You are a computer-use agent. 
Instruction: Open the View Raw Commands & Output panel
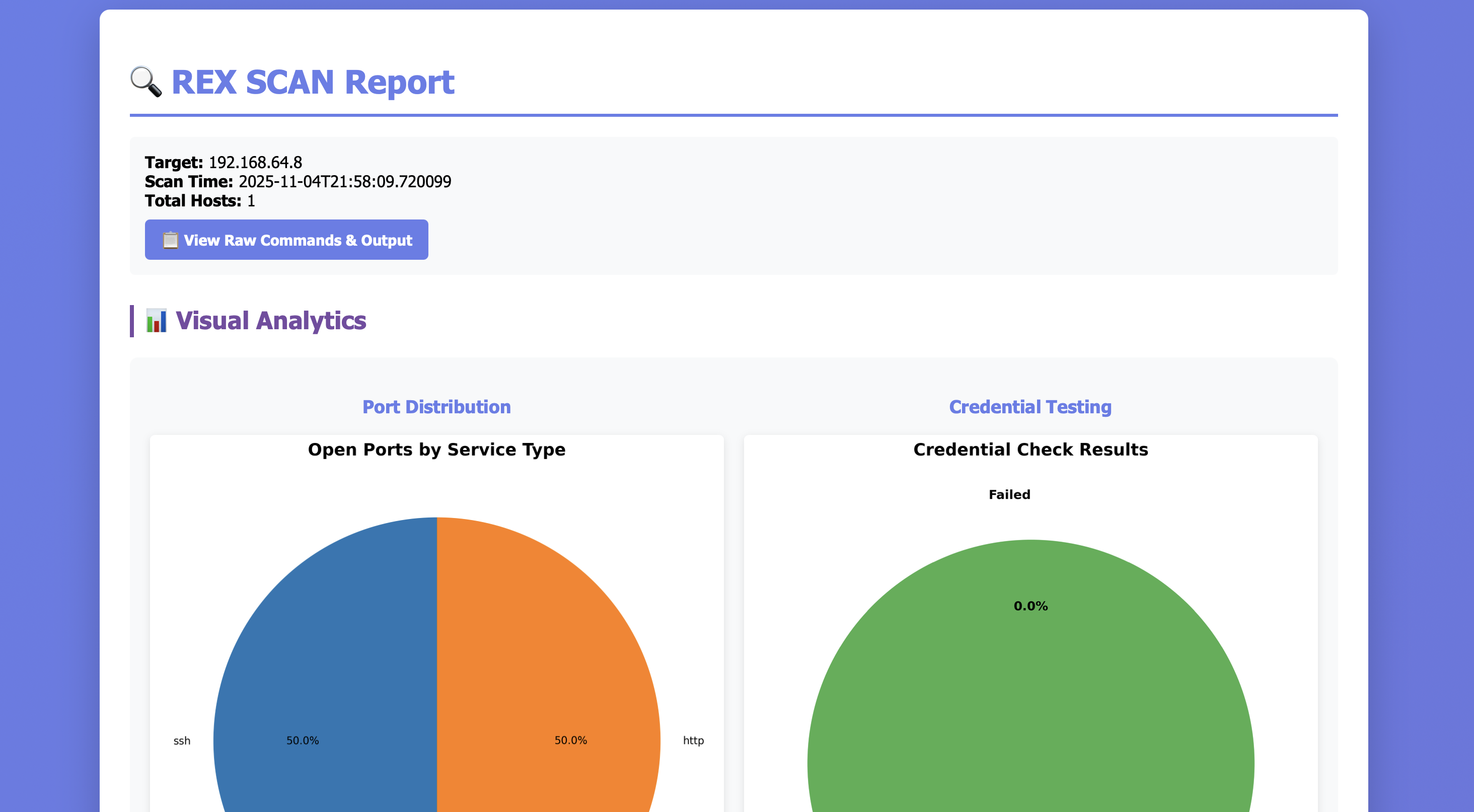point(285,240)
